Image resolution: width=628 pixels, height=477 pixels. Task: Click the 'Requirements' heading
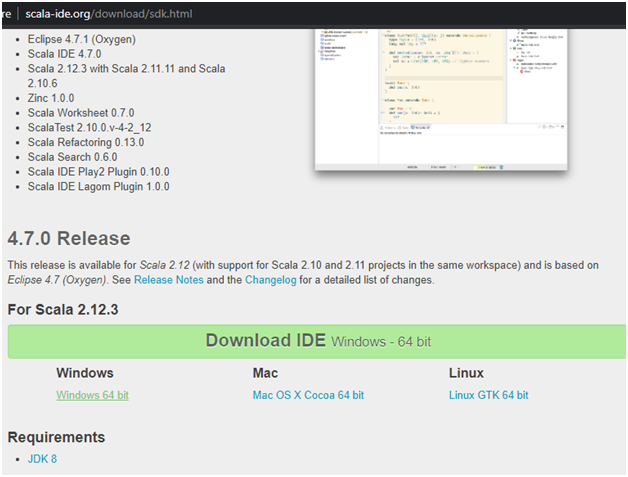(56, 437)
